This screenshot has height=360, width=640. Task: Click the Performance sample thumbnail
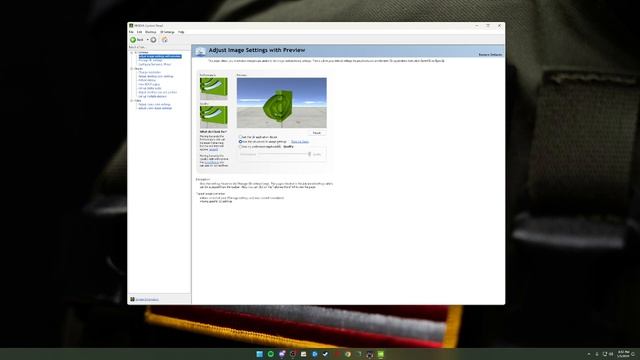pos(213,89)
